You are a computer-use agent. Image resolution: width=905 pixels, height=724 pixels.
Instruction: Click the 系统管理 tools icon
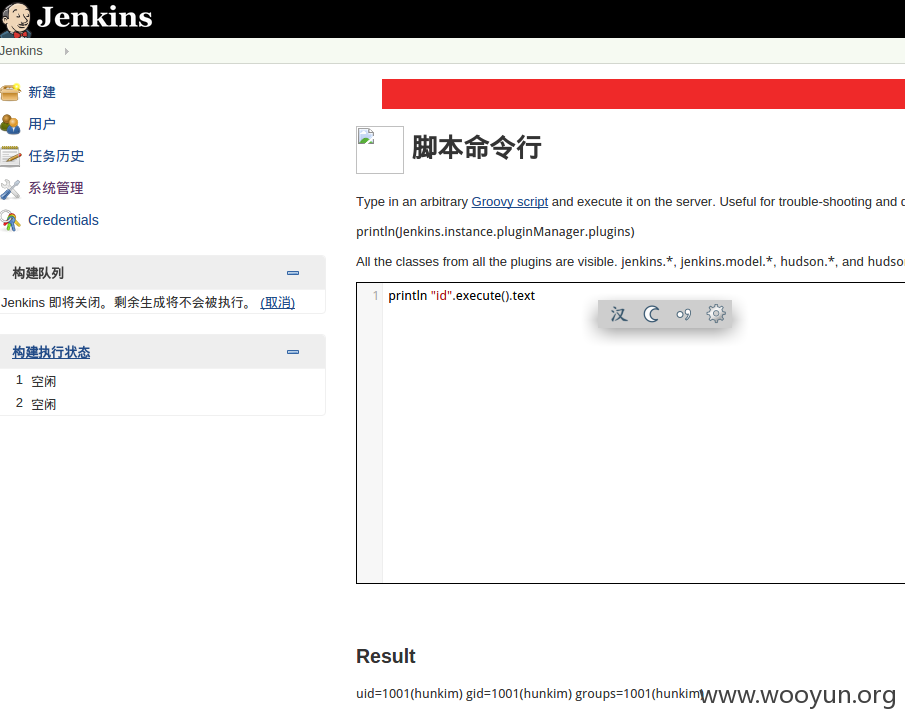[10, 188]
